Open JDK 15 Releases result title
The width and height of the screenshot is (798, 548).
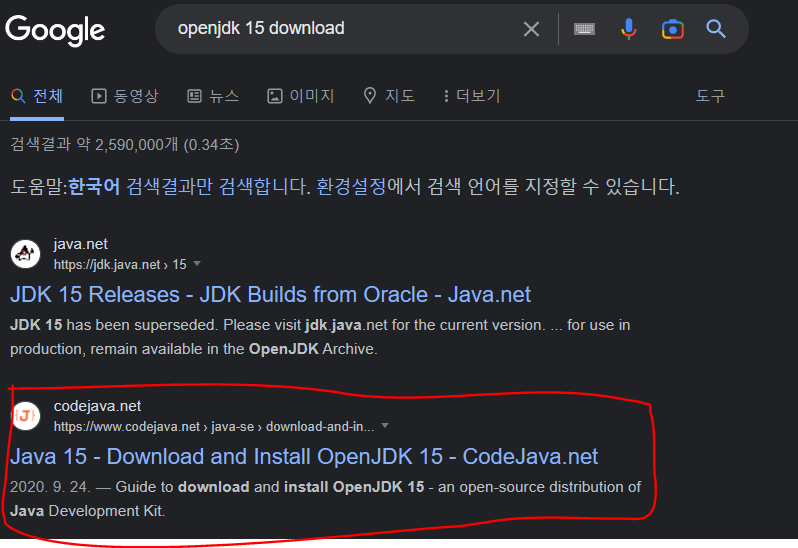click(270, 295)
